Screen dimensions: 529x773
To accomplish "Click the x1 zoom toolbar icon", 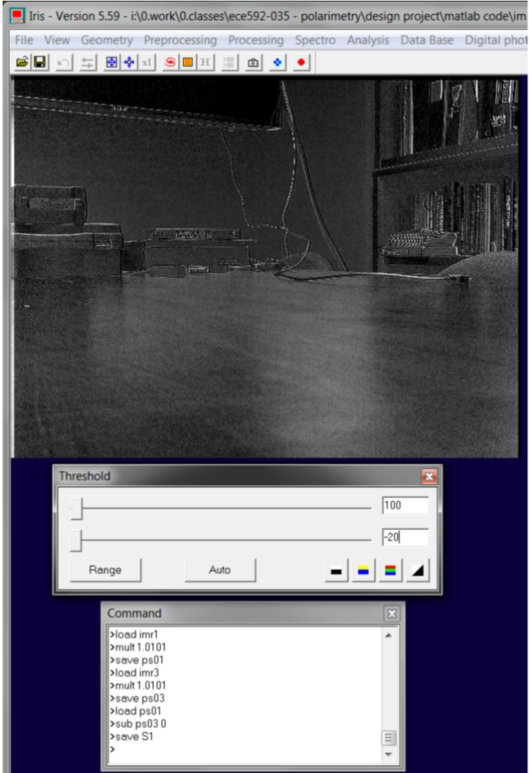I will [146, 63].
